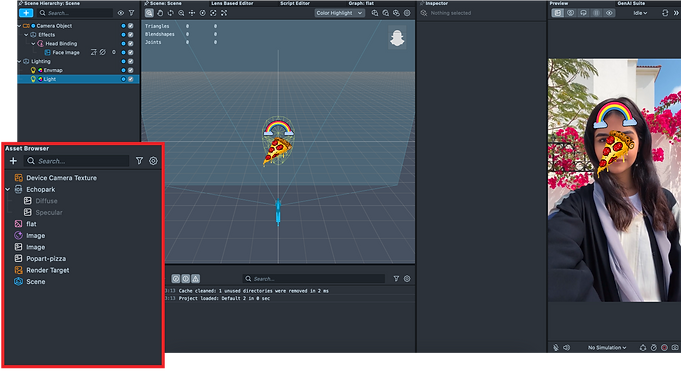Click the frame-selection tool icon

(213, 13)
